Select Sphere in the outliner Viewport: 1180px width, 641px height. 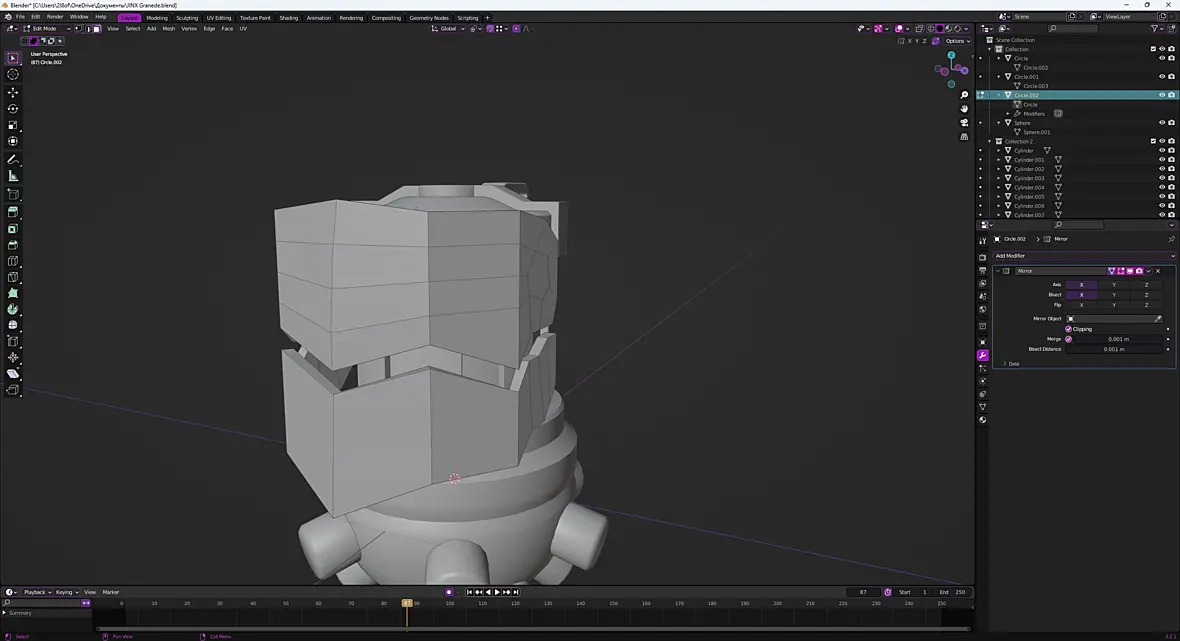(x=1022, y=123)
